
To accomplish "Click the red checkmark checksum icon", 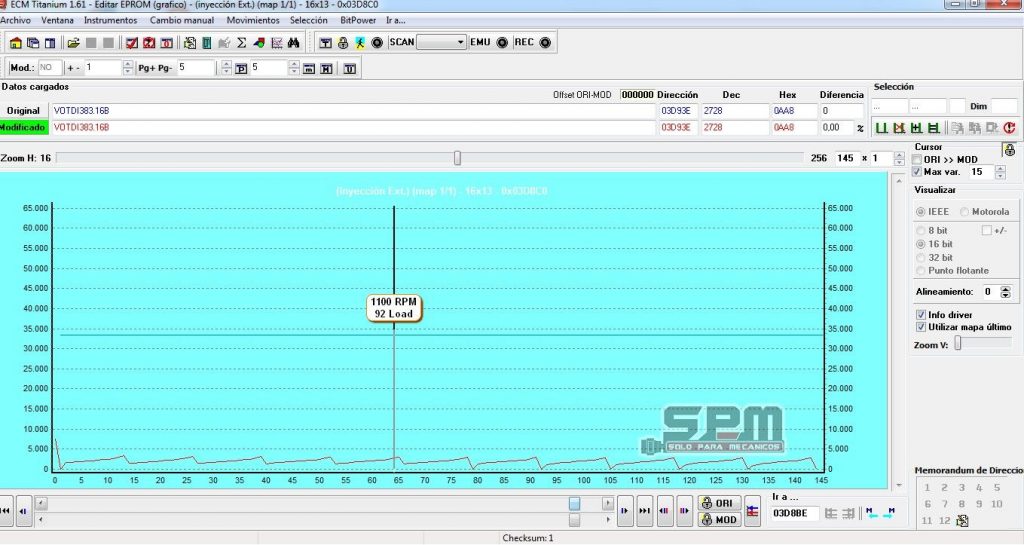I will (x=132, y=42).
